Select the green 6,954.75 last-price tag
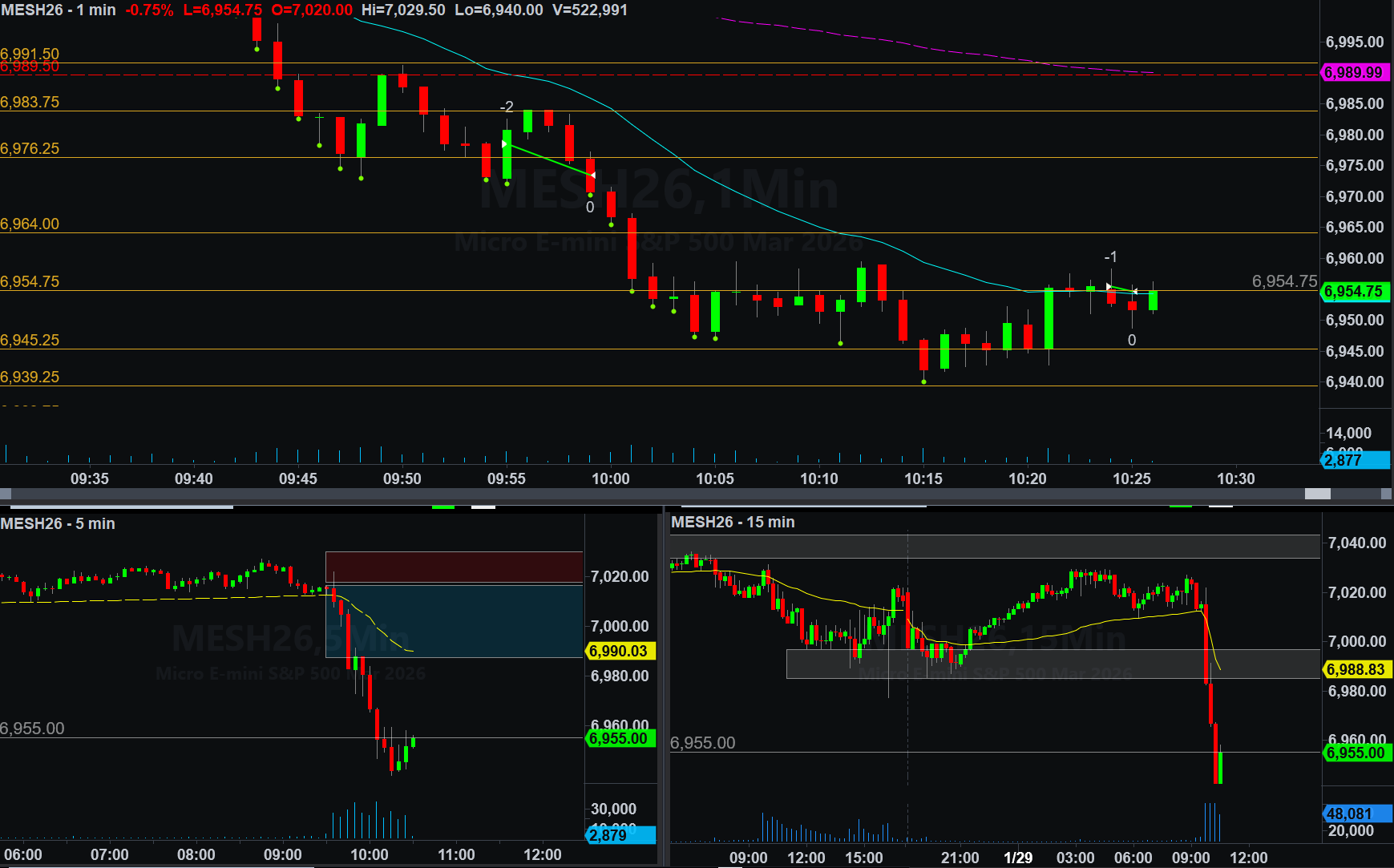This screenshot has height=868, width=1394. (x=1354, y=292)
